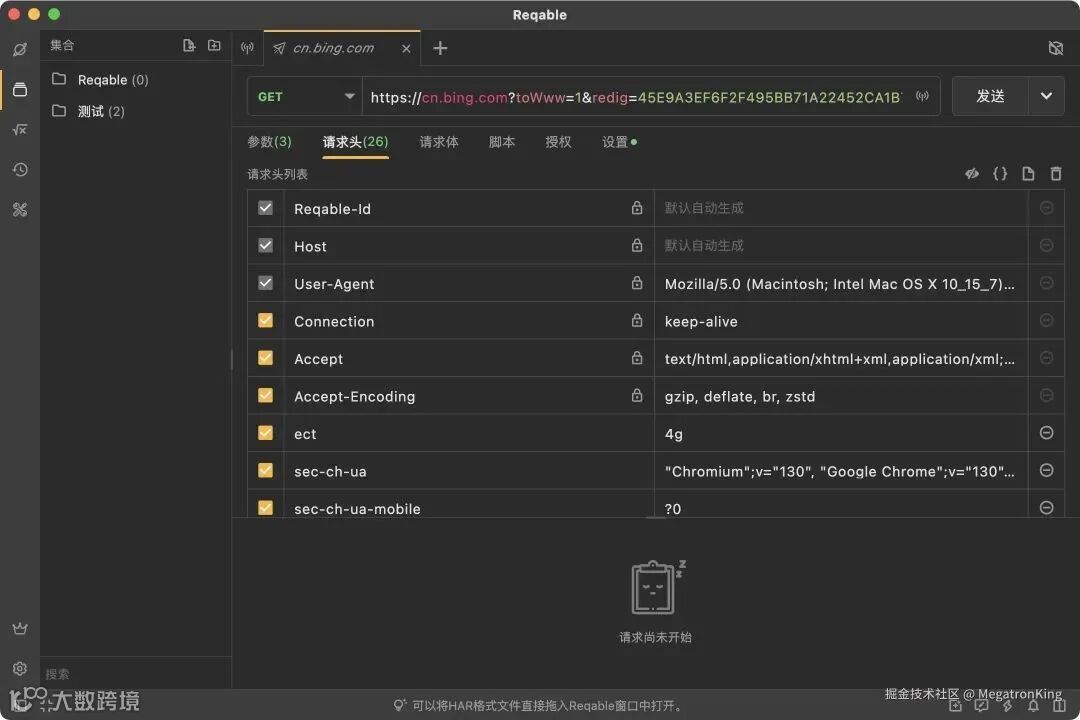Select the 请求头(26) tab

pyautogui.click(x=355, y=142)
